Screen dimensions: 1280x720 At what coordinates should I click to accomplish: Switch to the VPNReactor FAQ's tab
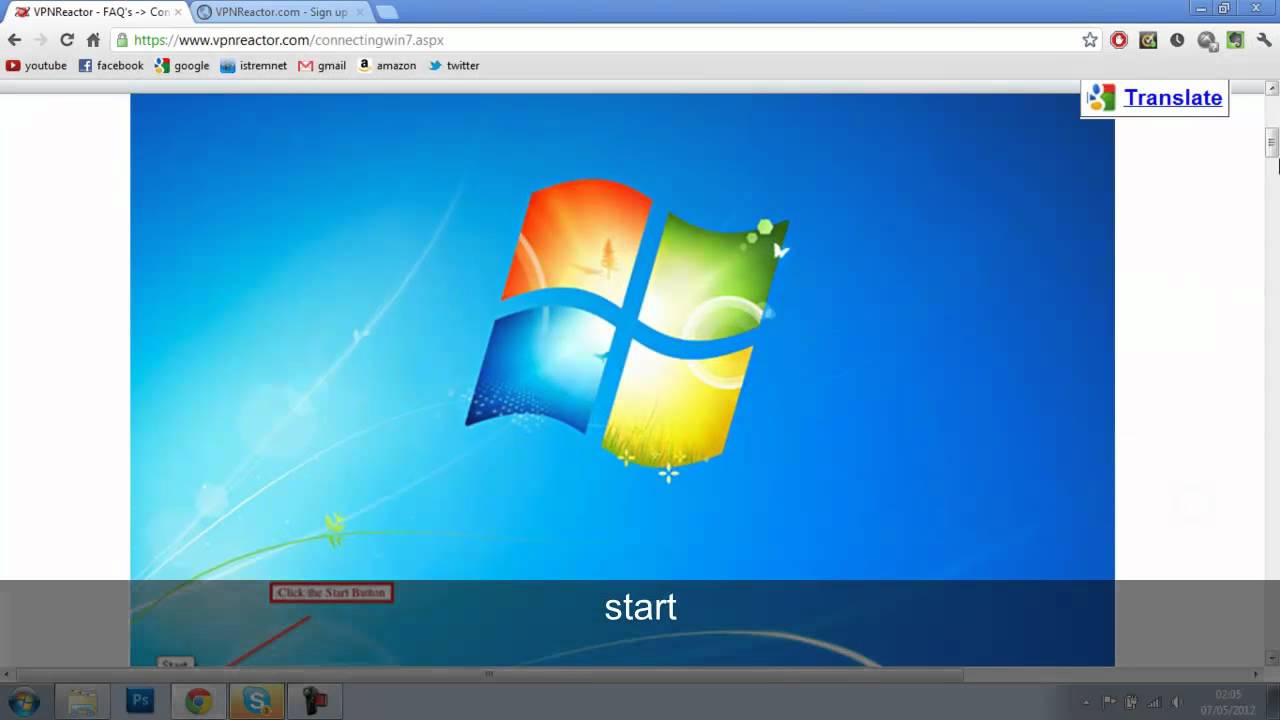96,12
